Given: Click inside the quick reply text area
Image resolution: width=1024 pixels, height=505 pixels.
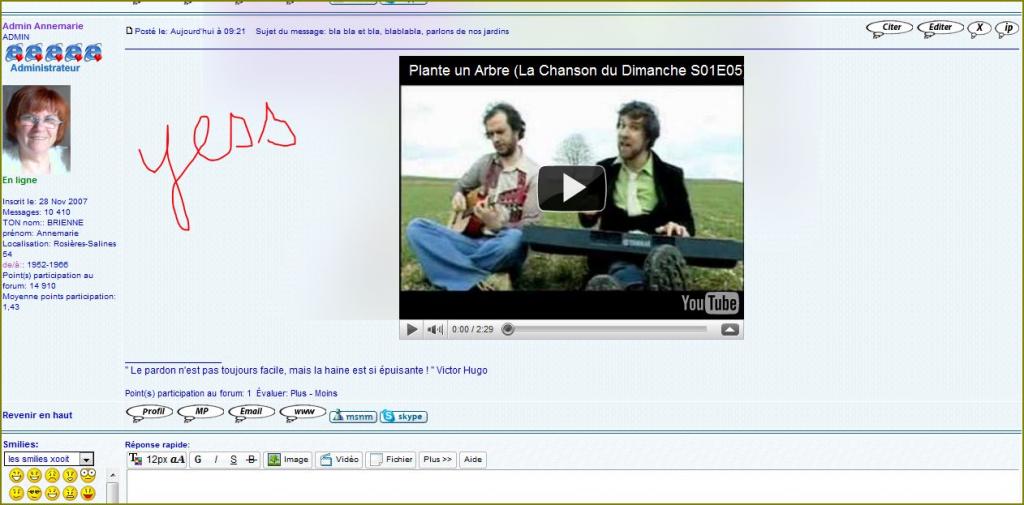Looking at the screenshot, I should click(573, 487).
